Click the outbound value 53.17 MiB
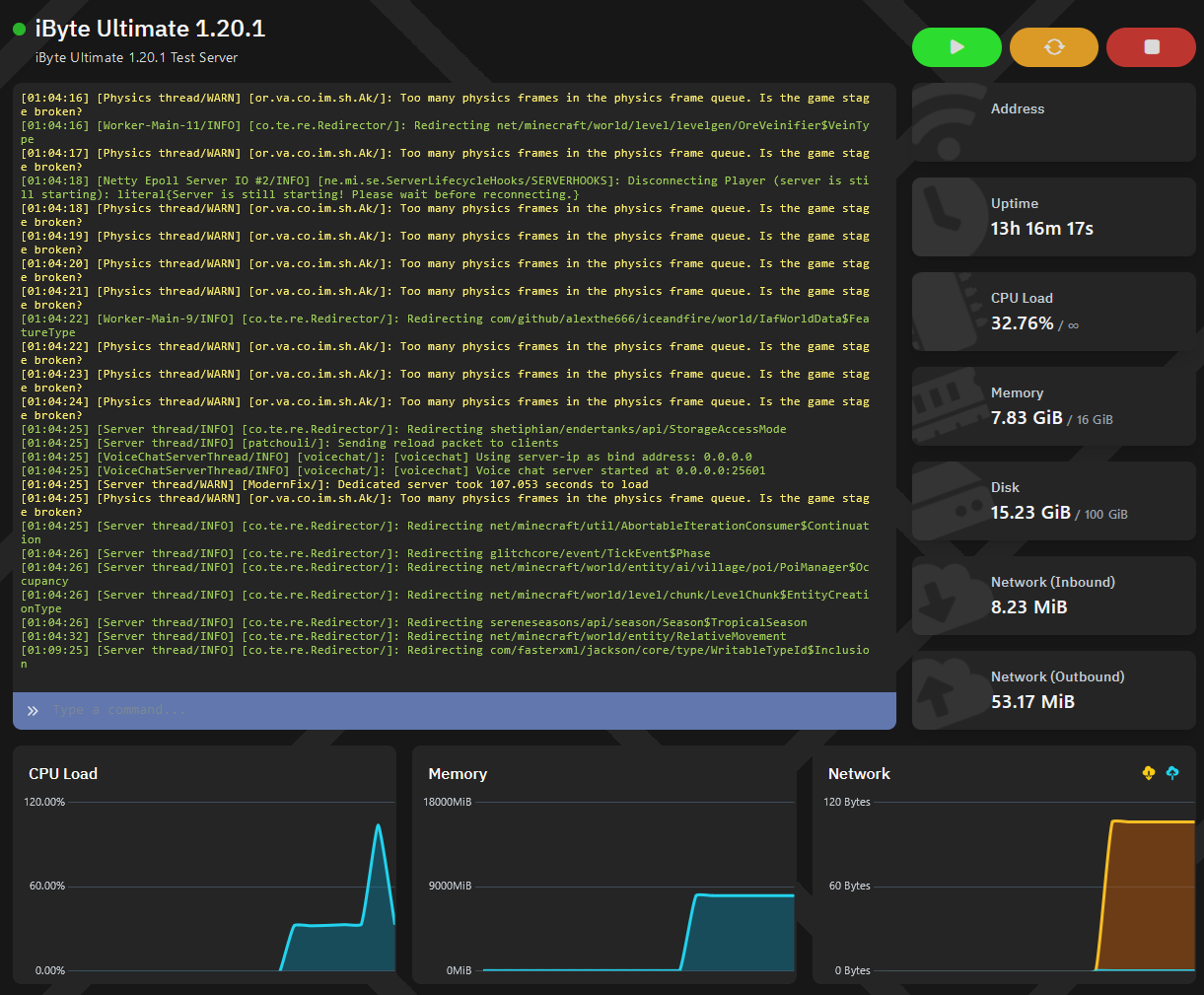 pyautogui.click(x=1032, y=702)
